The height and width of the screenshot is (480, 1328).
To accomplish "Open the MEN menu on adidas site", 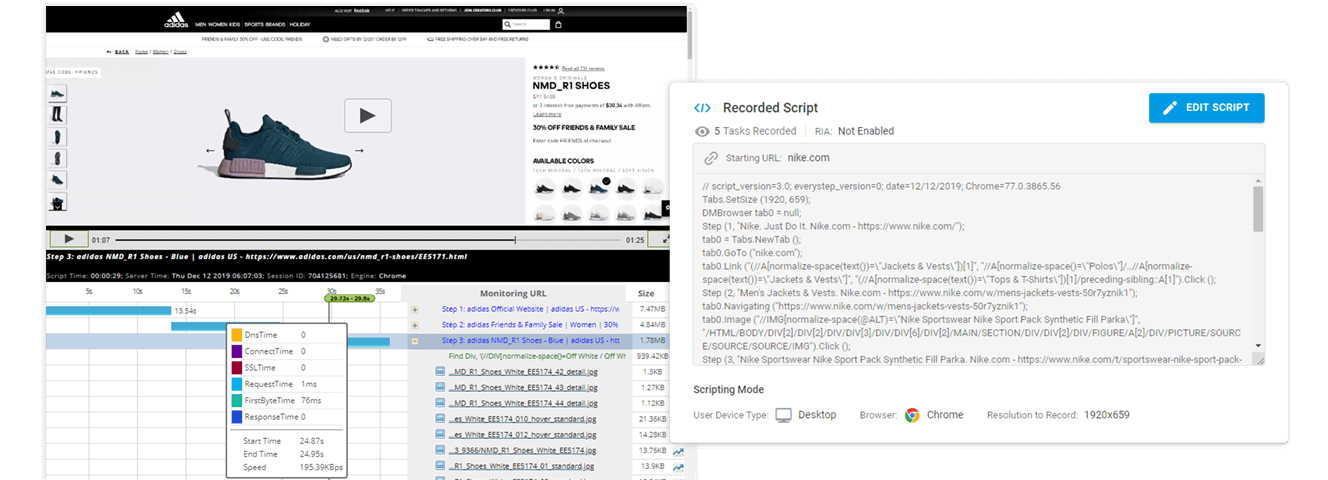I will [203, 25].
